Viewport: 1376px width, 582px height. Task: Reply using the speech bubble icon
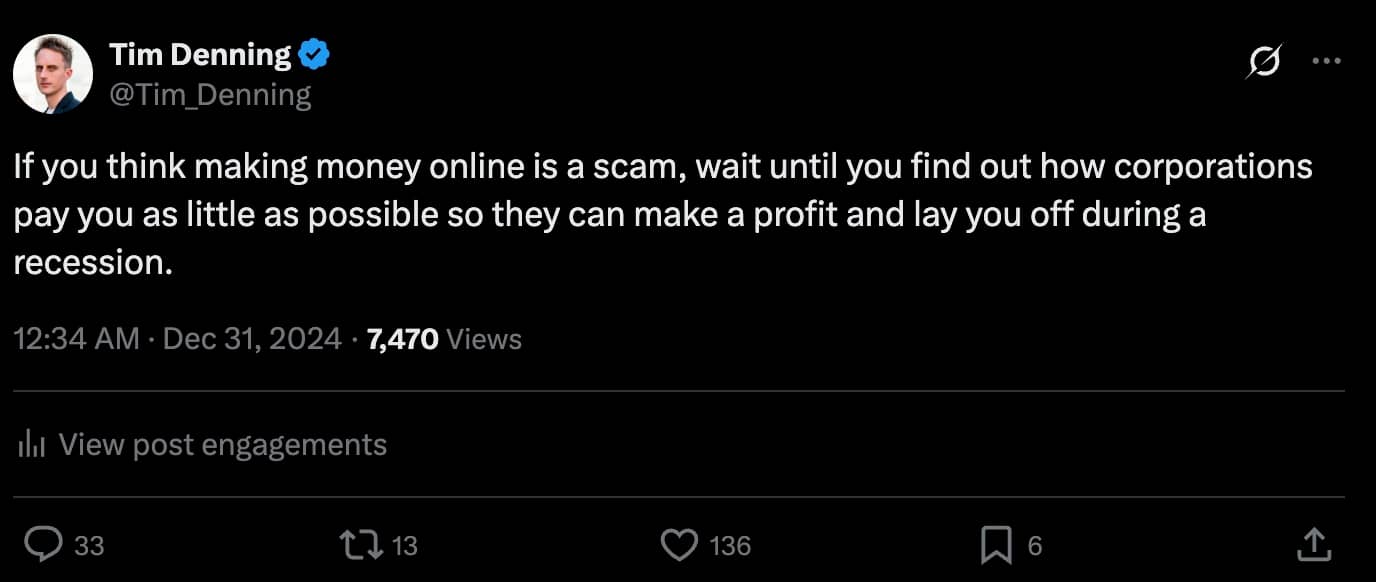(x=43, y=544)
